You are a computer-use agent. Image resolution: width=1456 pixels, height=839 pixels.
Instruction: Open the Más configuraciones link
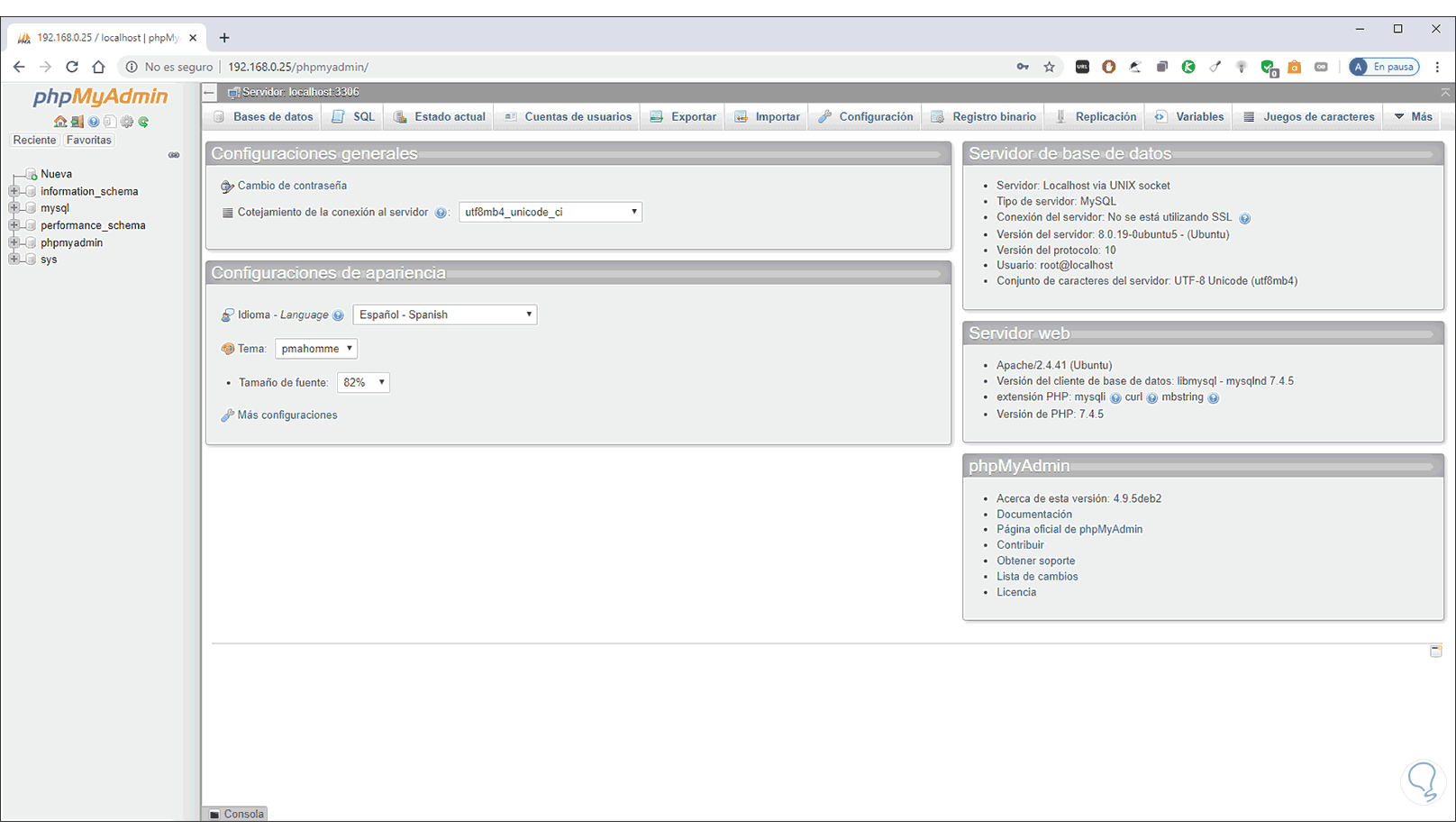tap(287, 415)
